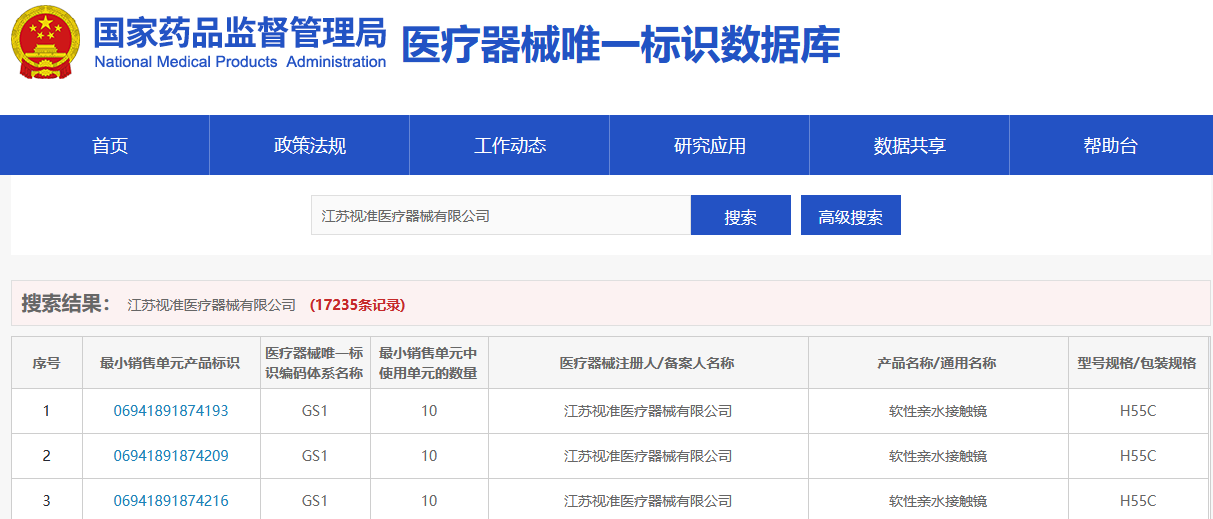1213x519 pixels.
Task: Select the 最小销售单元产品标识 column header
Action: tap(171, 363)
